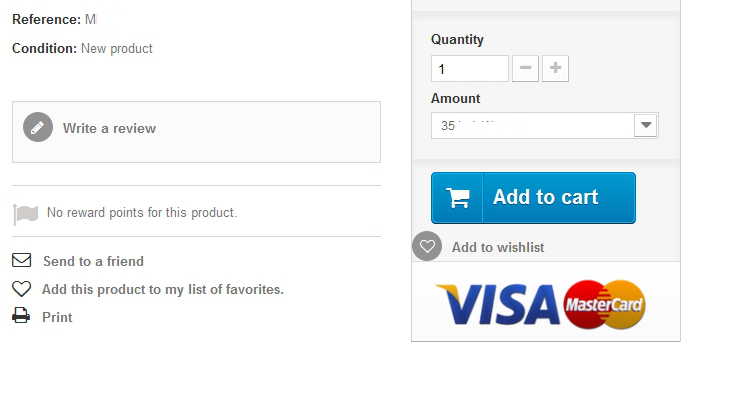Image resolution: width=730 pixels, height=400 pixels.
Task: Click the reward points flag icon
Action: 26,214
